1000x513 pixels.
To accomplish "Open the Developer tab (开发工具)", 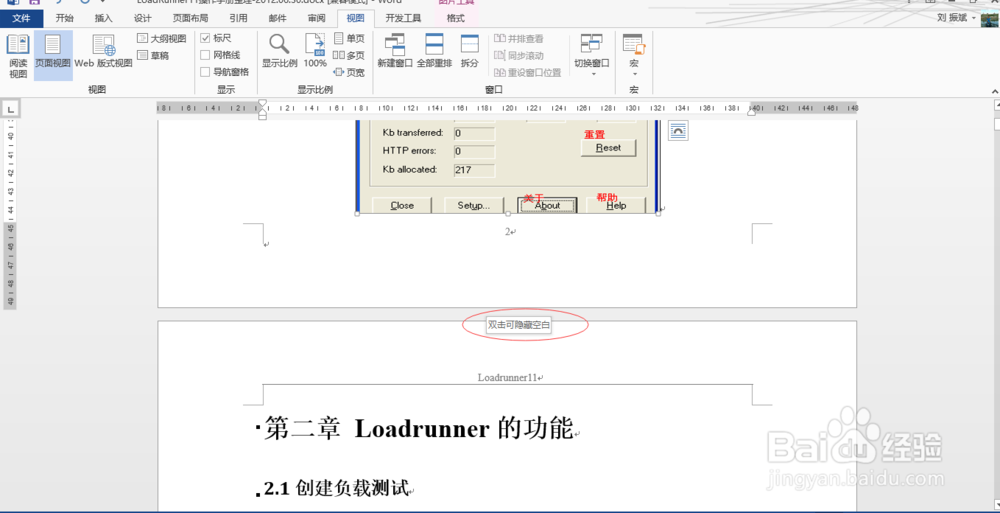I will pyautogui.click(x=403, y=19).
